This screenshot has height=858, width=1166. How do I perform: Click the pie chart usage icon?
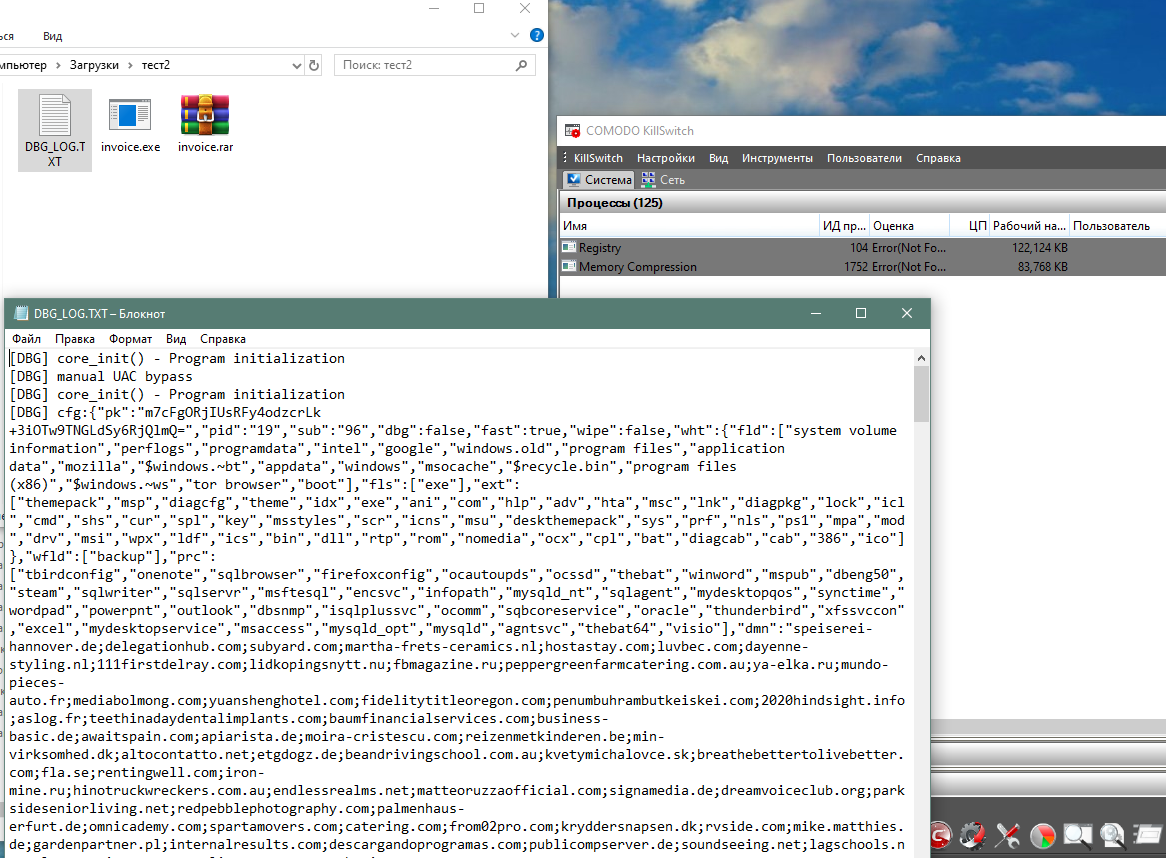coord(1043,837)
